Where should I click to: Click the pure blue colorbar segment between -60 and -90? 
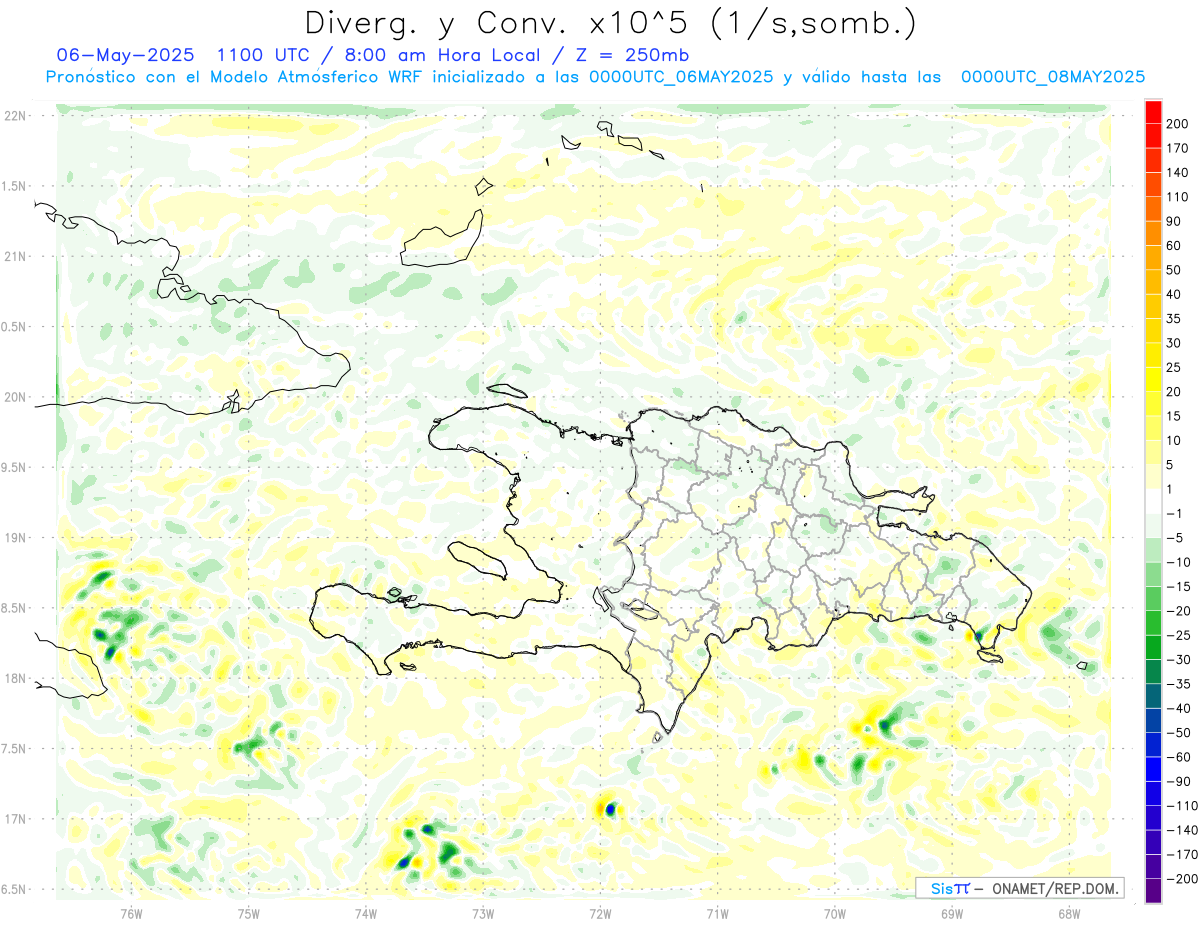(x=1153, y=769)
